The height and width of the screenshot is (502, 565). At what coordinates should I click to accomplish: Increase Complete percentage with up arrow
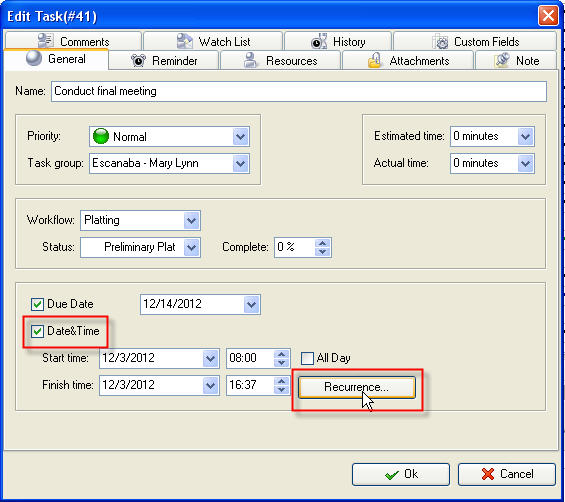322,243
